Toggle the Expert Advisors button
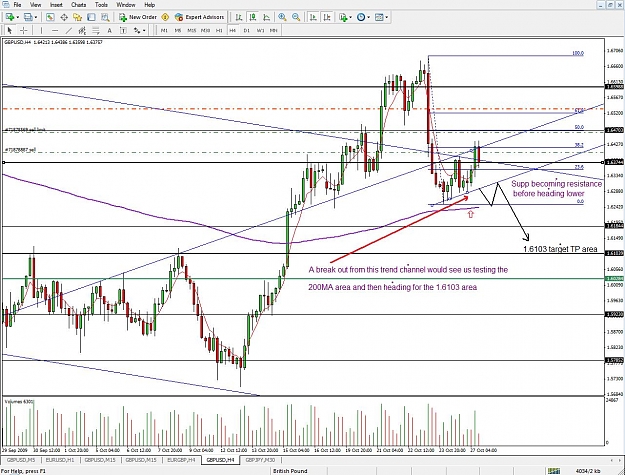The image size is (625, 475). click(200, 17)
